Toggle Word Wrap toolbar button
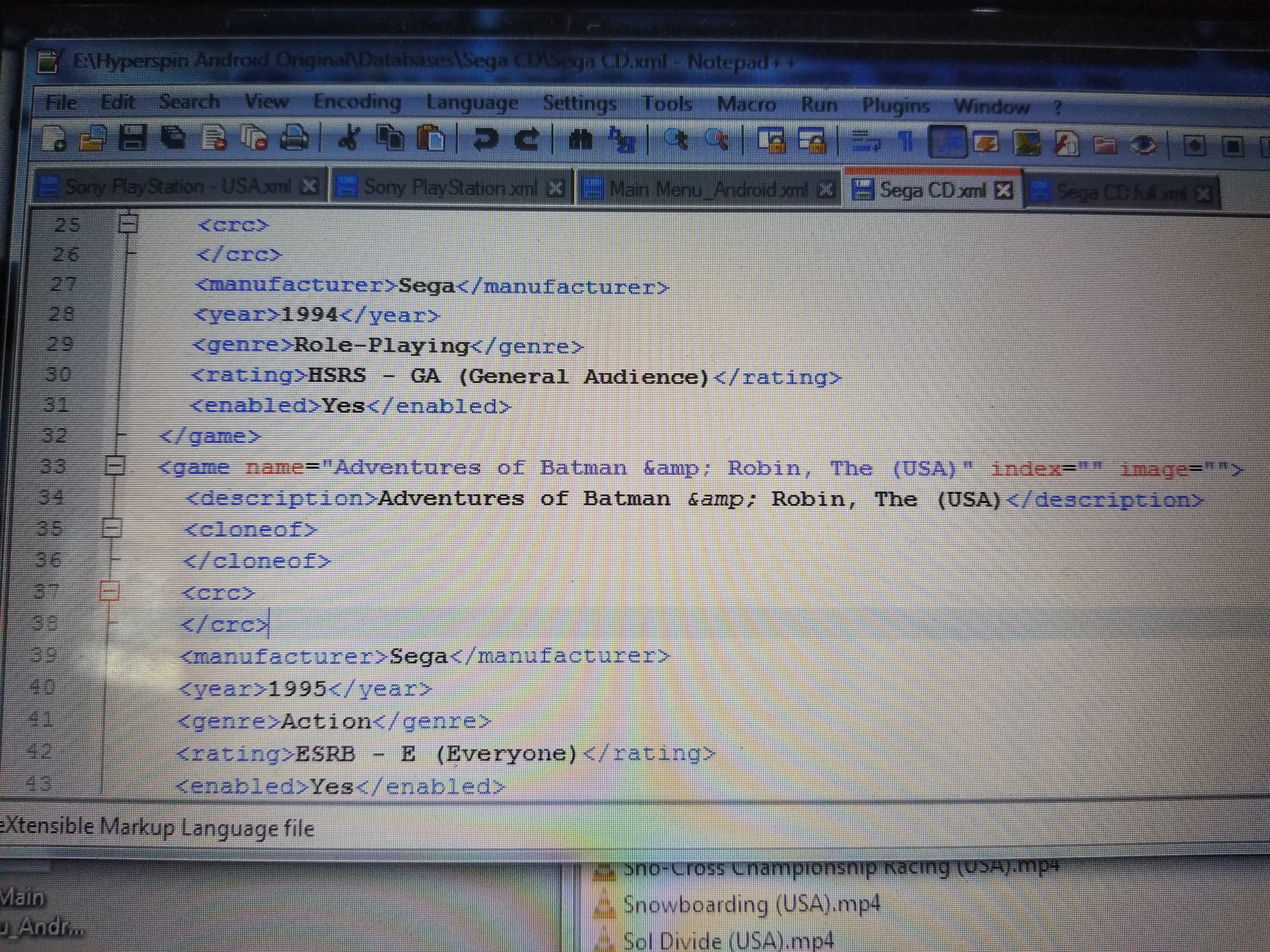 pos(866,142)
